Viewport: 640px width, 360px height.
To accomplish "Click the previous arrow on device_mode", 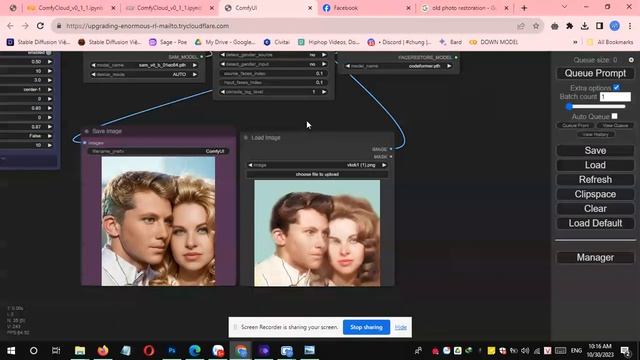I will (x=93, y=74).
